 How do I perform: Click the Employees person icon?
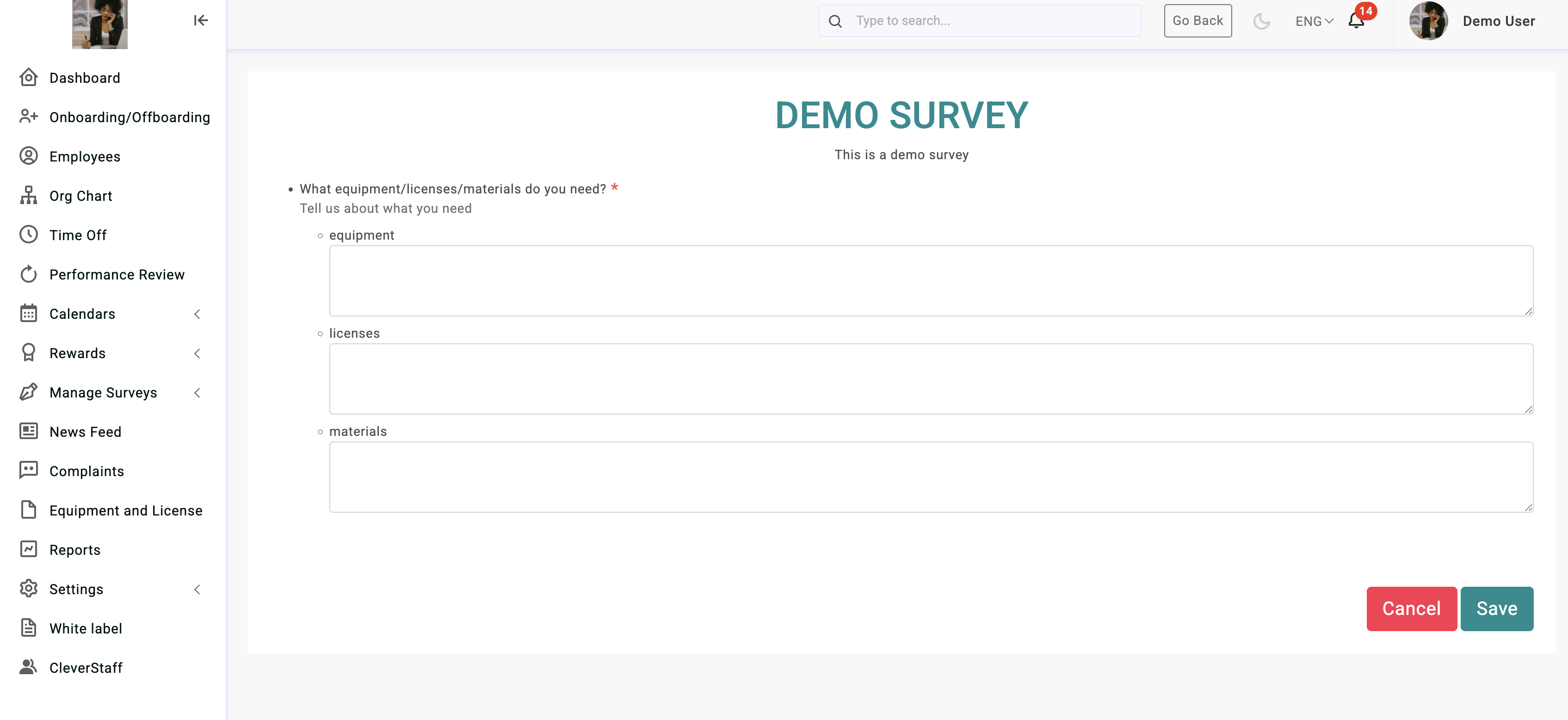pos(28,156)
